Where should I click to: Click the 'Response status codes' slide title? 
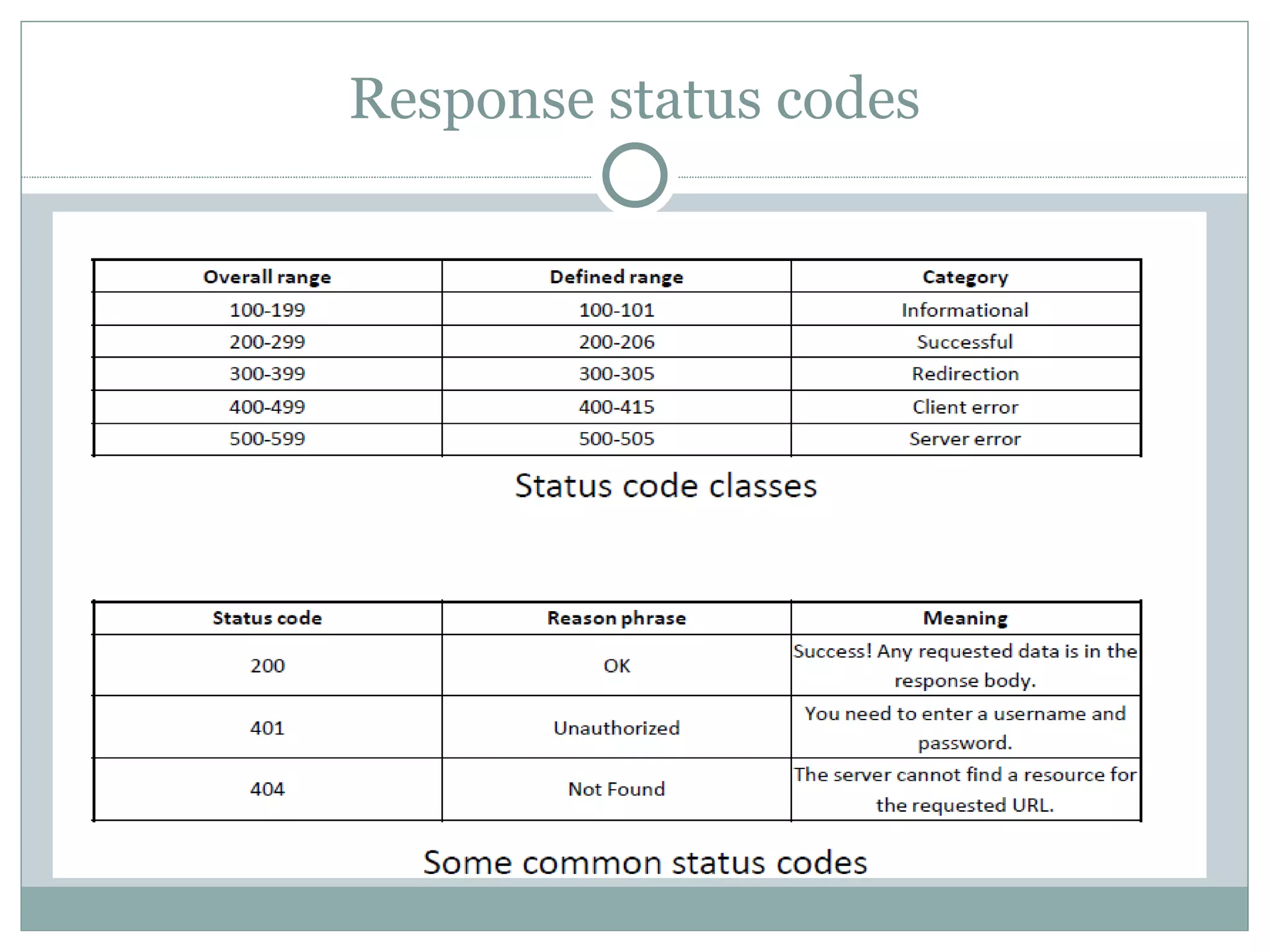(634, 99)
